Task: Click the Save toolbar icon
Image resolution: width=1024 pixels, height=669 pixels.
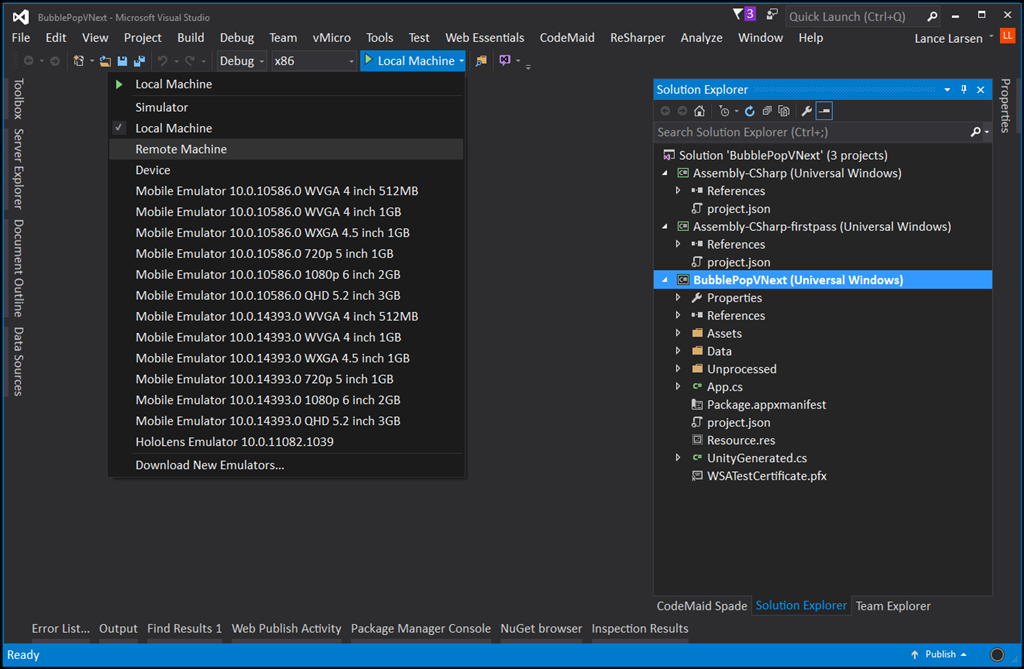Action: 122,61
